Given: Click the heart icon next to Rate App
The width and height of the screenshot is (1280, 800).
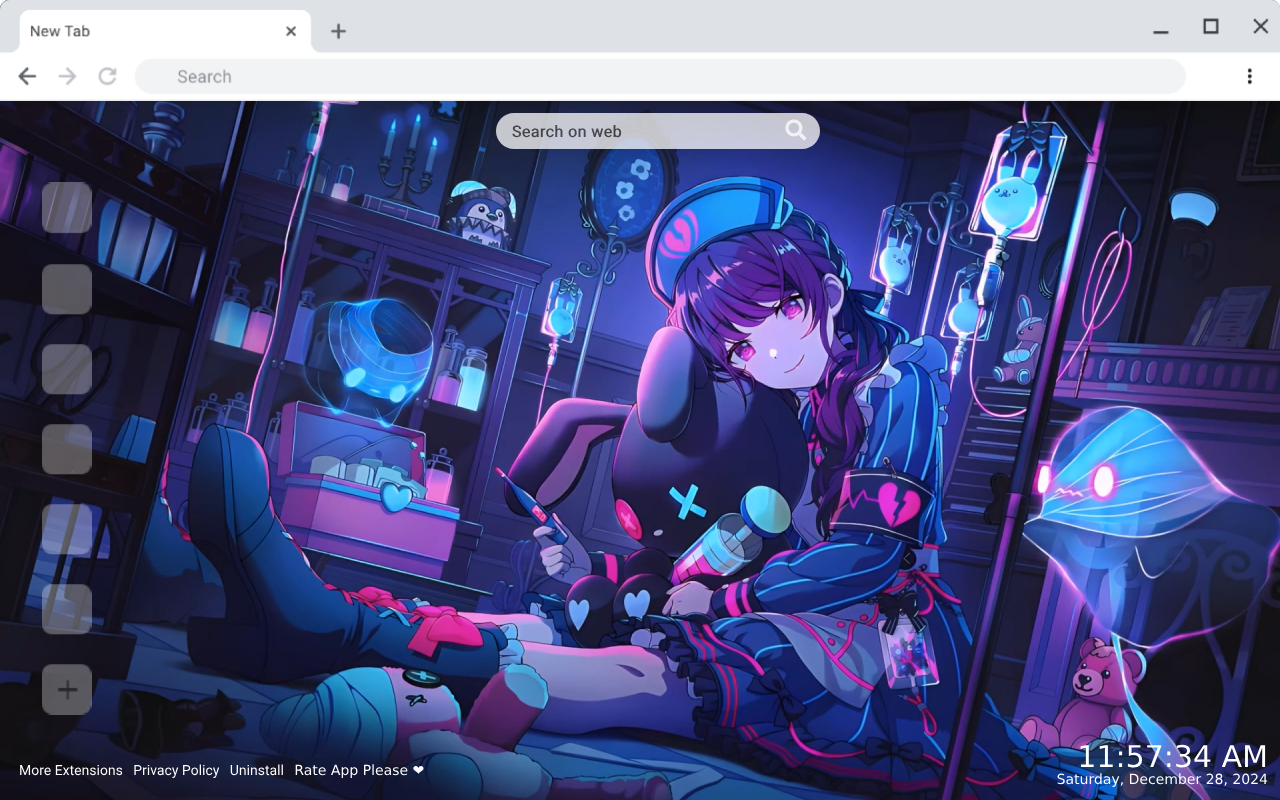Looking at the screenshot, I should 417,770.
